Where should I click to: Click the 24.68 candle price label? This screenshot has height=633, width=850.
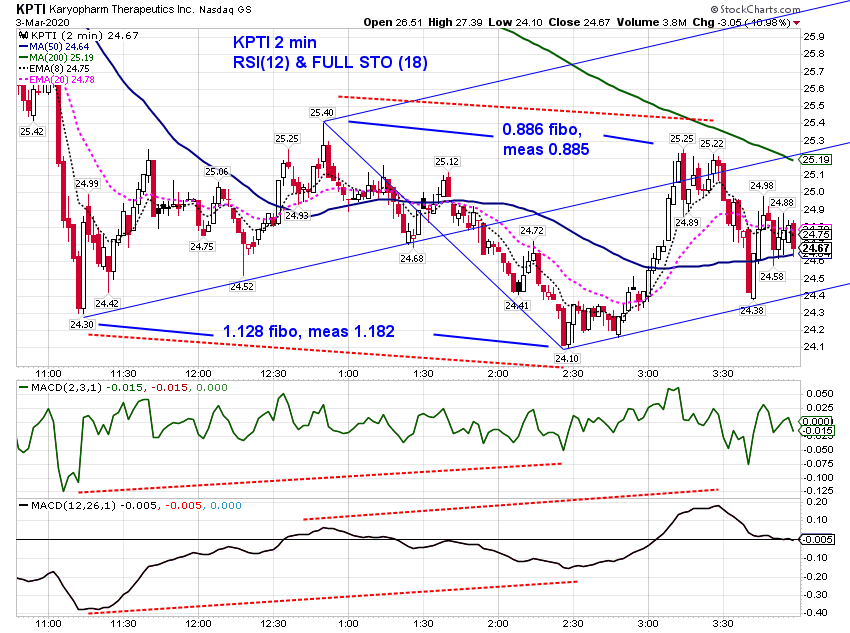pyautogui.click(x=412, y=259)
